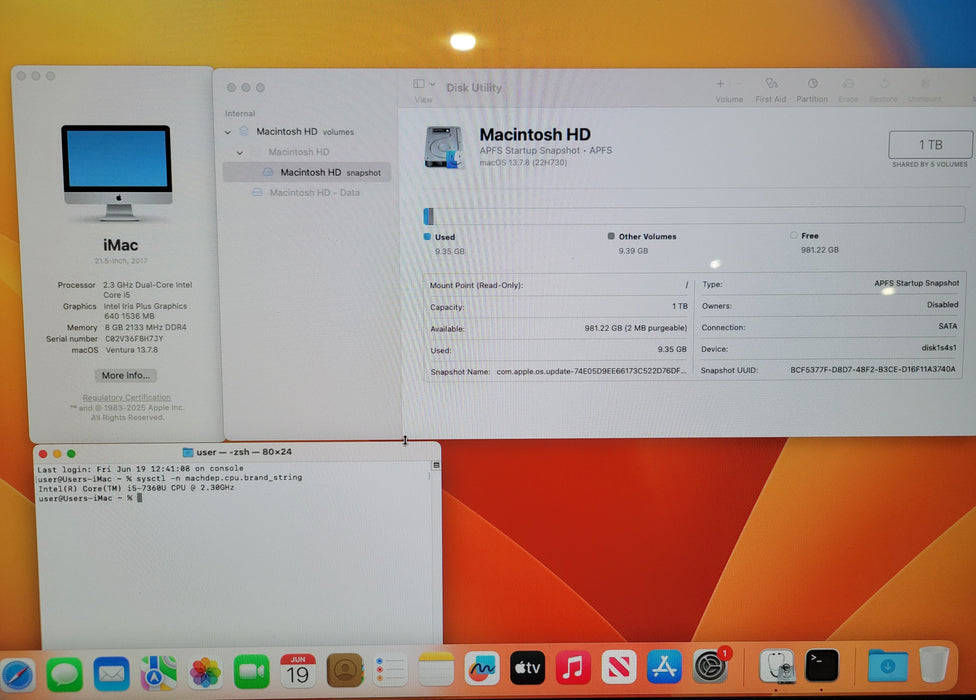
Task: Open the App Store Dock icon
Action: [x=664, y=666]
